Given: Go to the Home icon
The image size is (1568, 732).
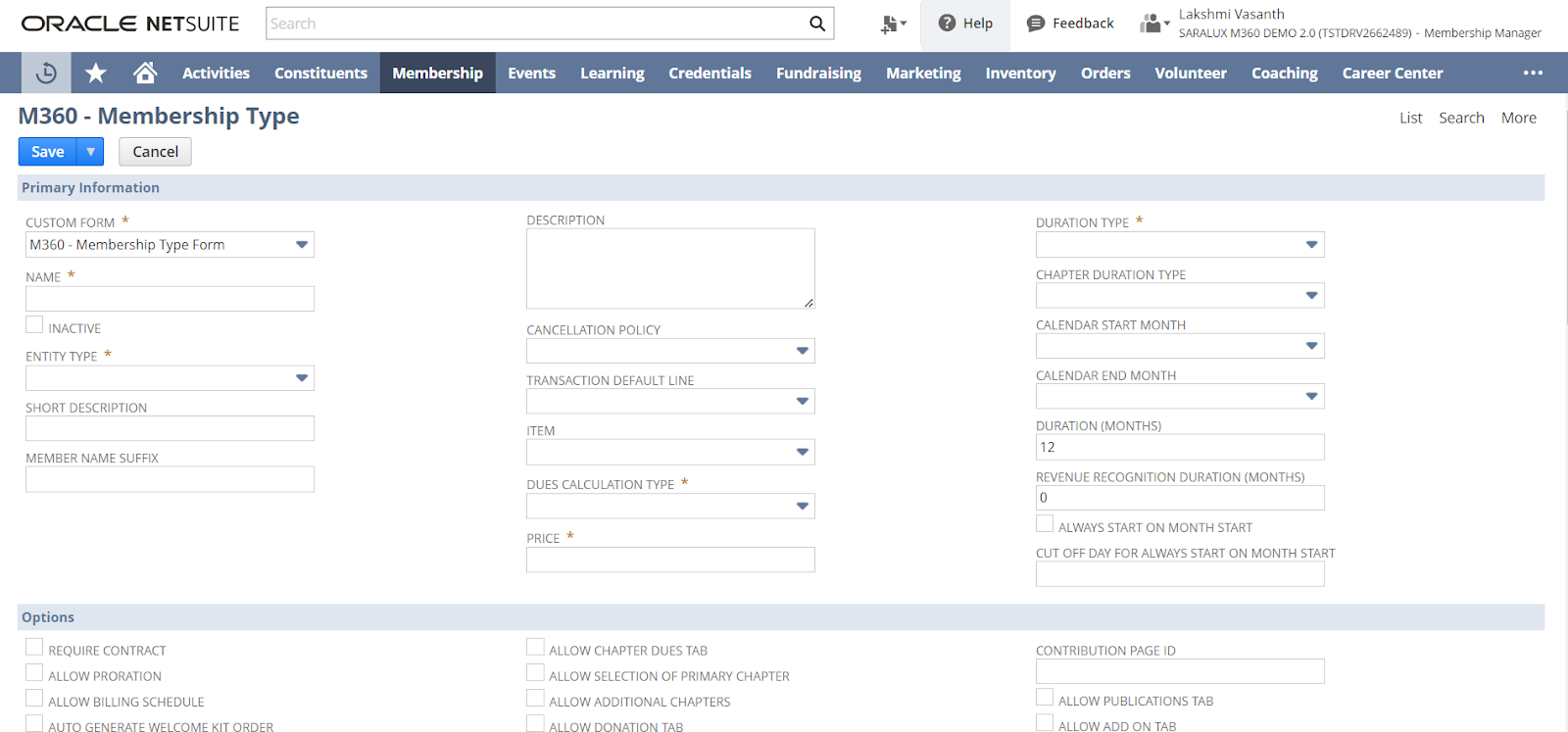Looking at the screenshot, I should point(145,73).
